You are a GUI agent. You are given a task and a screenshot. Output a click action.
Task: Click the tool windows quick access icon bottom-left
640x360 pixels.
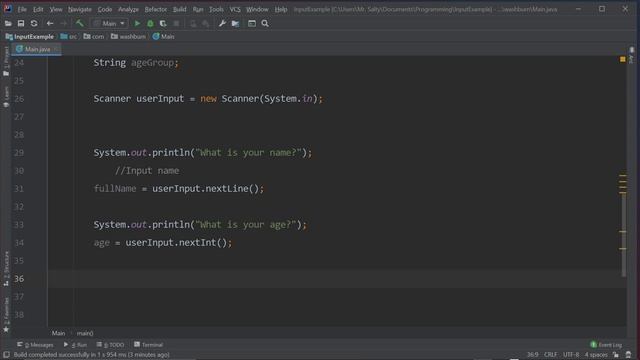[x=6, y=355]
